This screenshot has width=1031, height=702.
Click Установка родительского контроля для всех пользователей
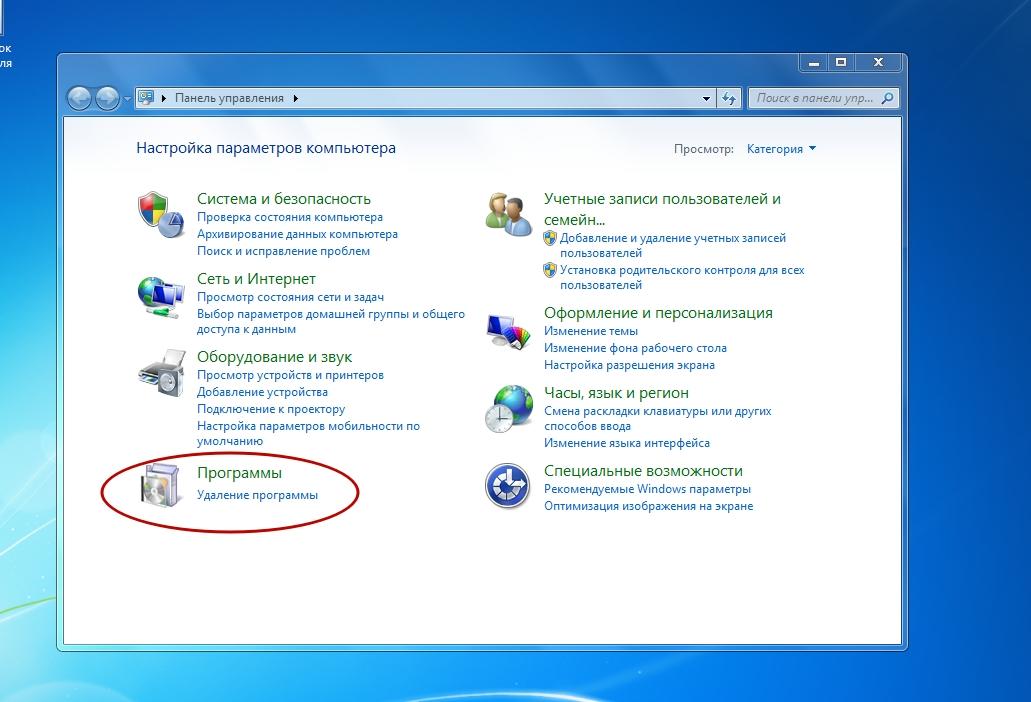point(682,277)
